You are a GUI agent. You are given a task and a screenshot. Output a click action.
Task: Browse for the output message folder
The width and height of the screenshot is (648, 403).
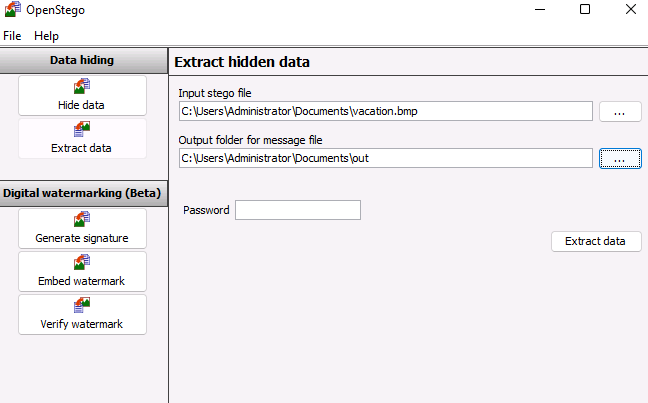620,158
